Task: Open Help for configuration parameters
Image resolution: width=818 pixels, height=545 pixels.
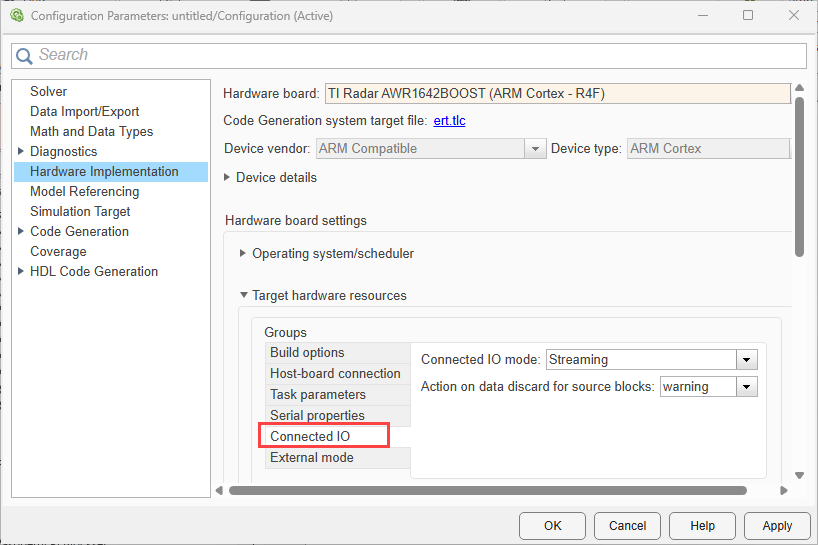Action: pyautogui.click(x=702, y=526)
